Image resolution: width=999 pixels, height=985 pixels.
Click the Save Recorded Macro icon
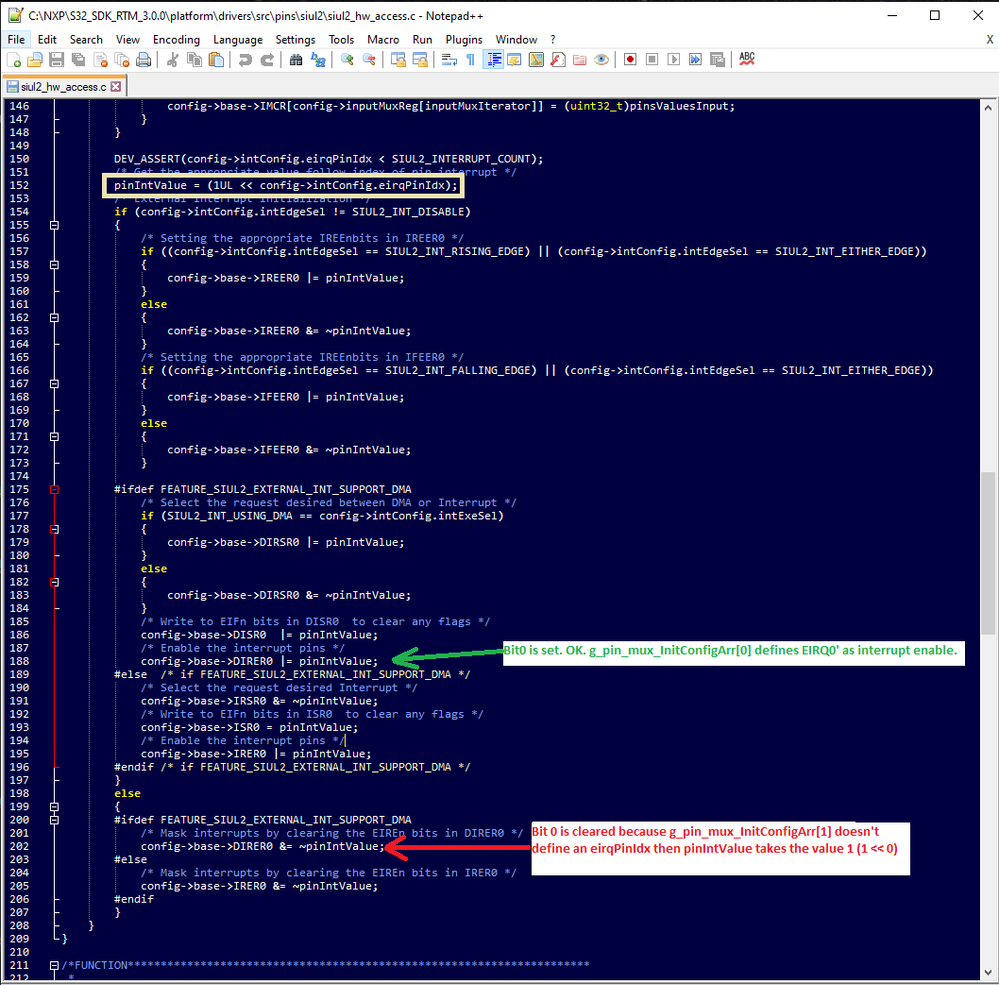pyautogui.click(x=717, y=60)
